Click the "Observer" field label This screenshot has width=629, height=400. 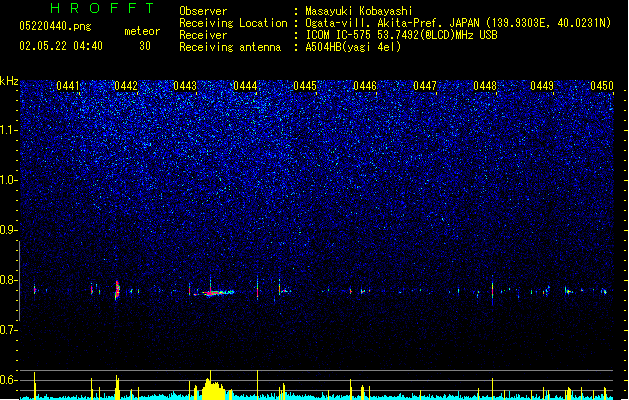[x=203, y=11]
